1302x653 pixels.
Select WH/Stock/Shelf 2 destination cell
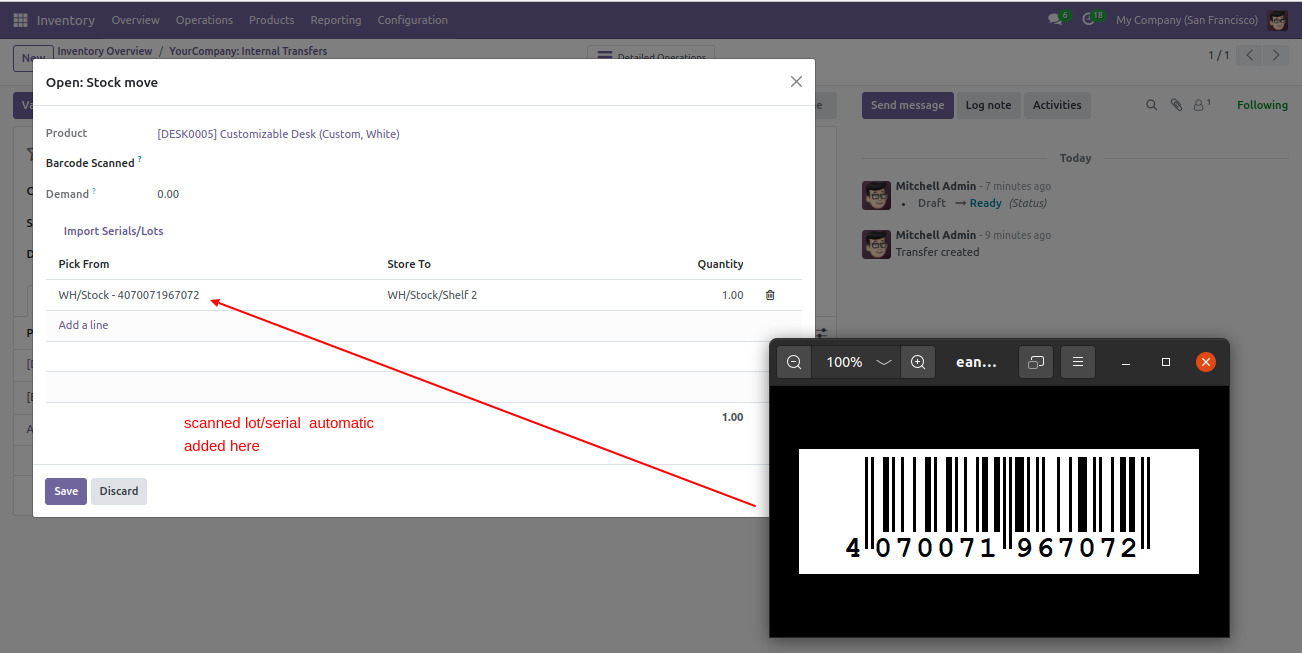432,295
